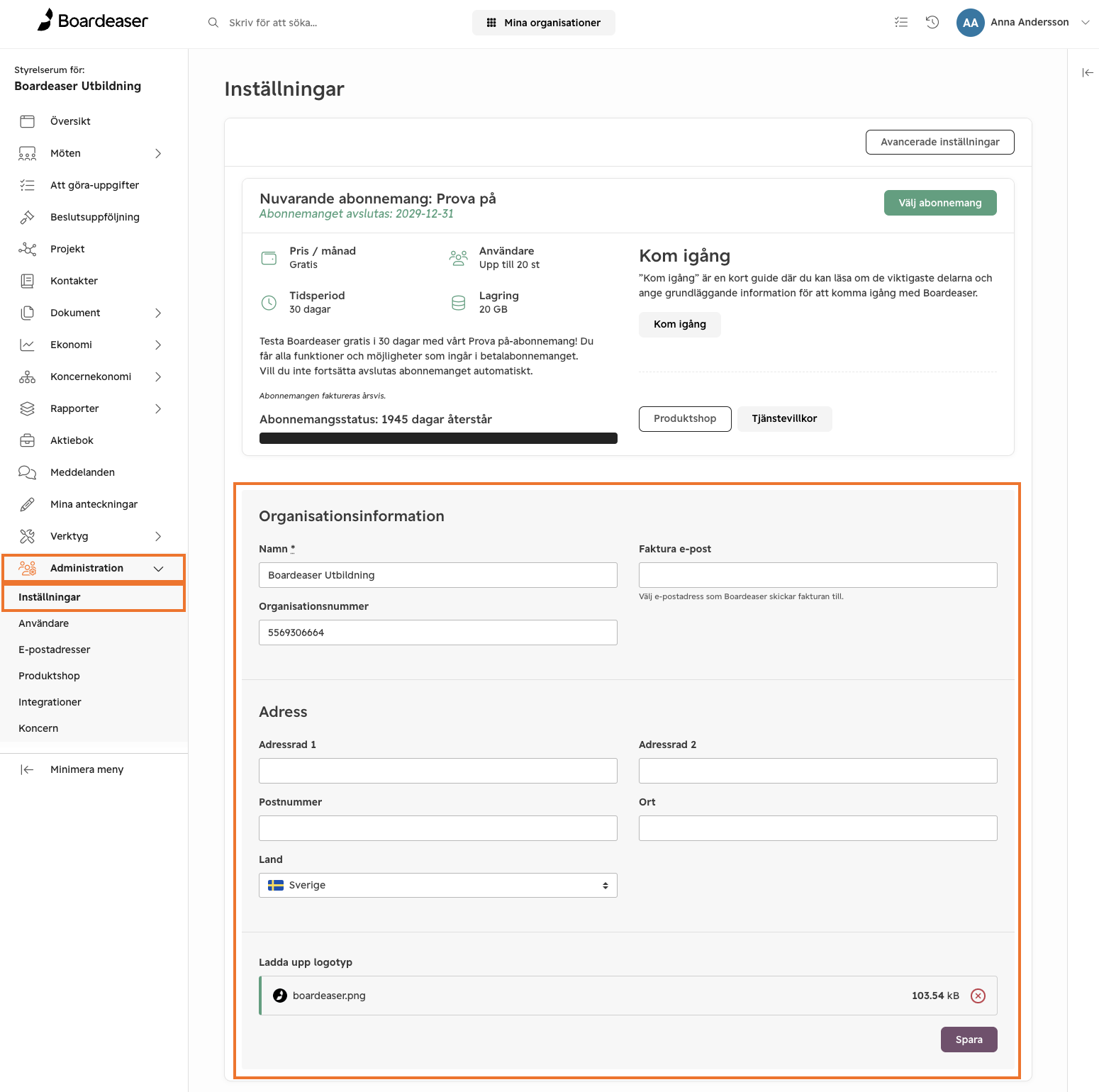
Task: Click the Administration people icon
Action: (27, 568)
